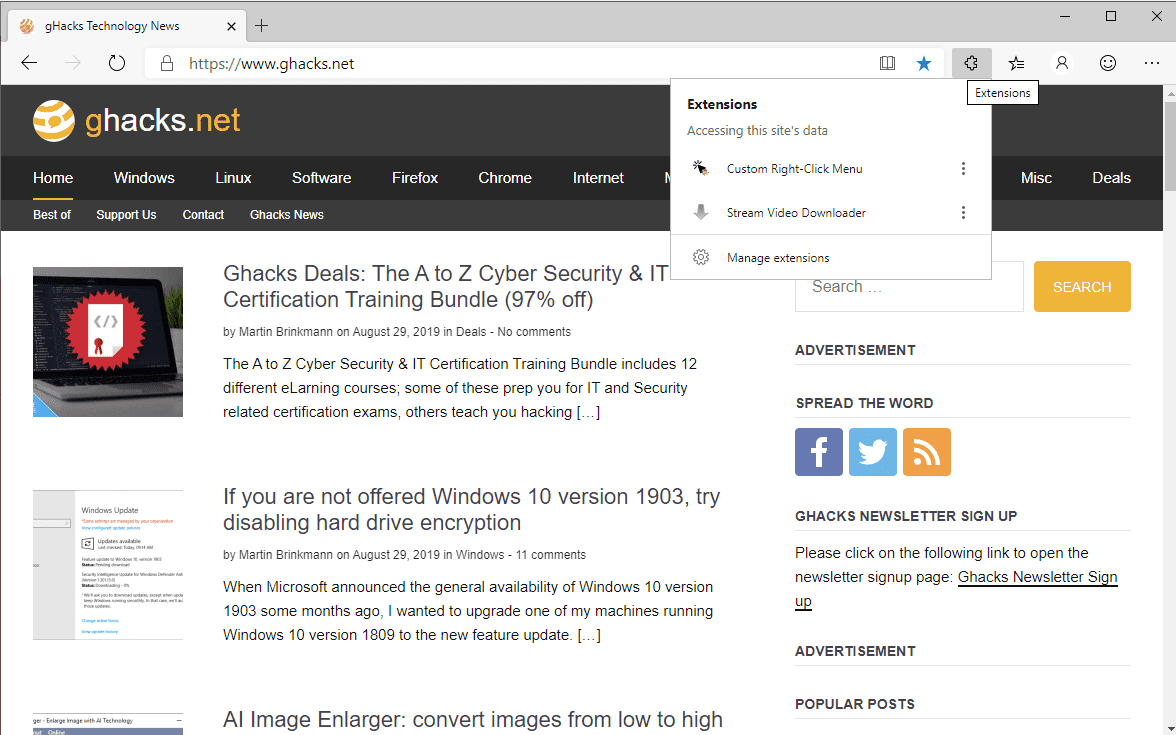
Task: Open the 11 comments link
Action: [550, 555]
